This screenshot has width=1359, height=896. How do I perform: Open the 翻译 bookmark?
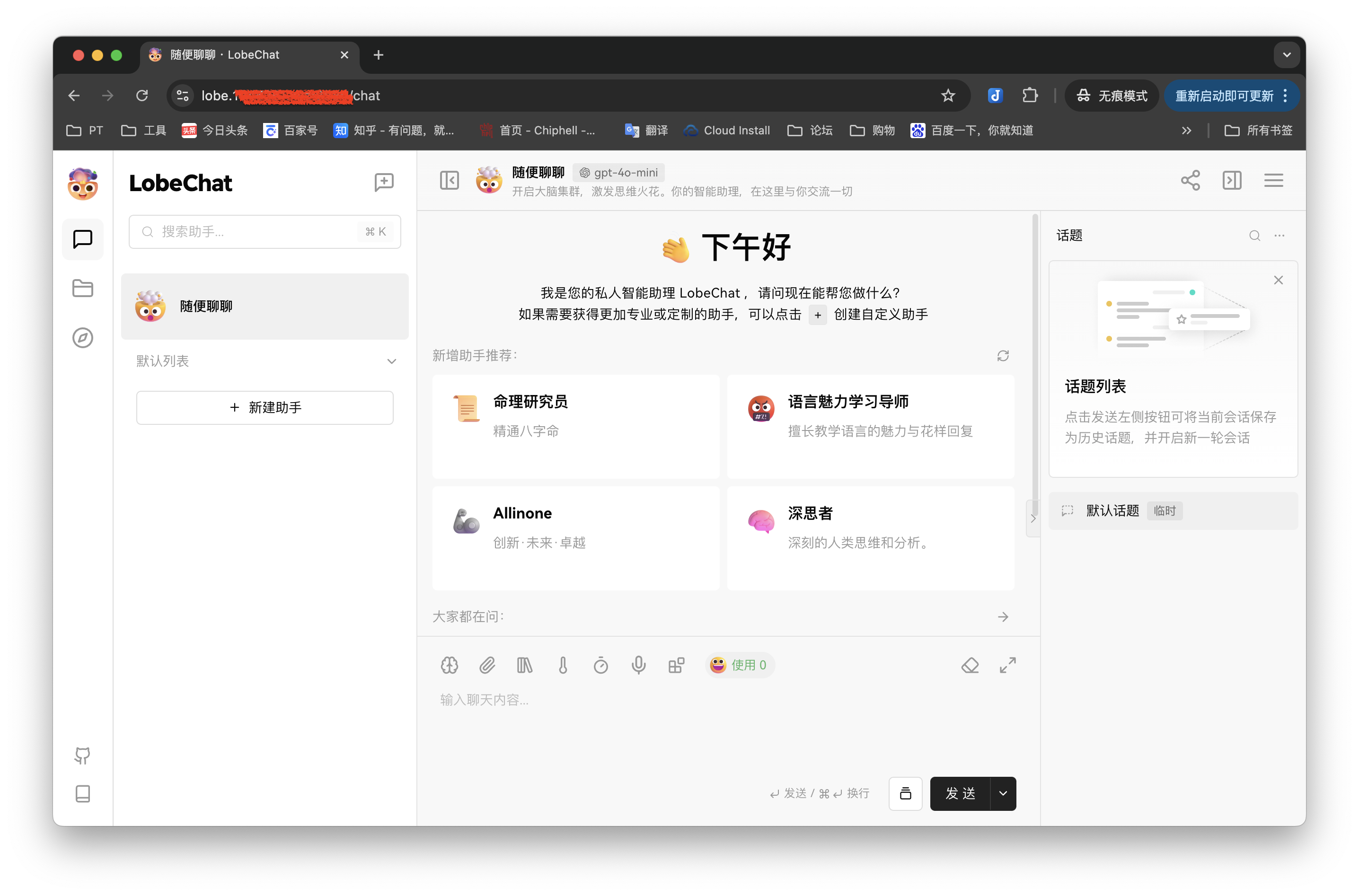[646, 130]
